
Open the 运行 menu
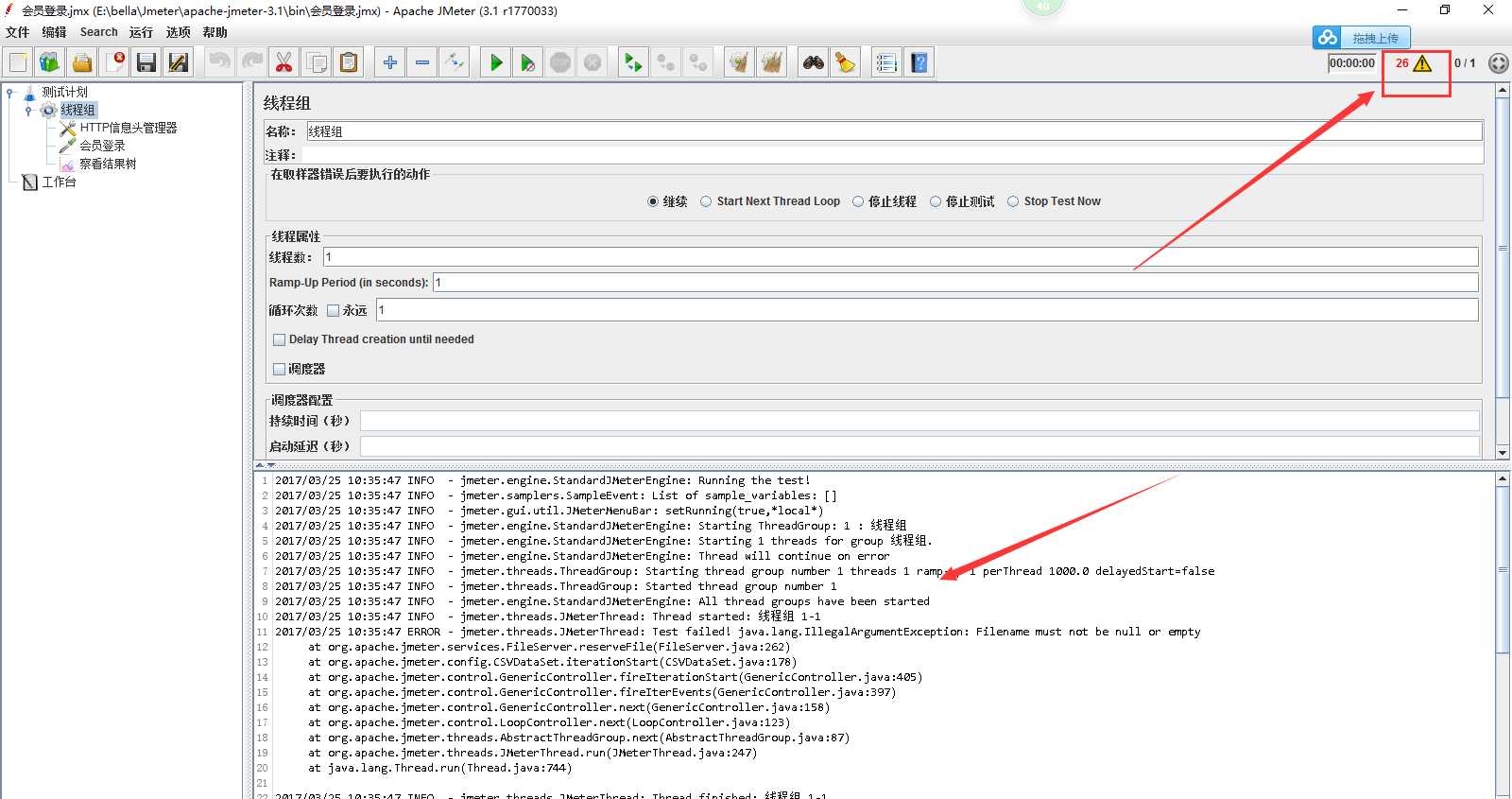(142, 32)
